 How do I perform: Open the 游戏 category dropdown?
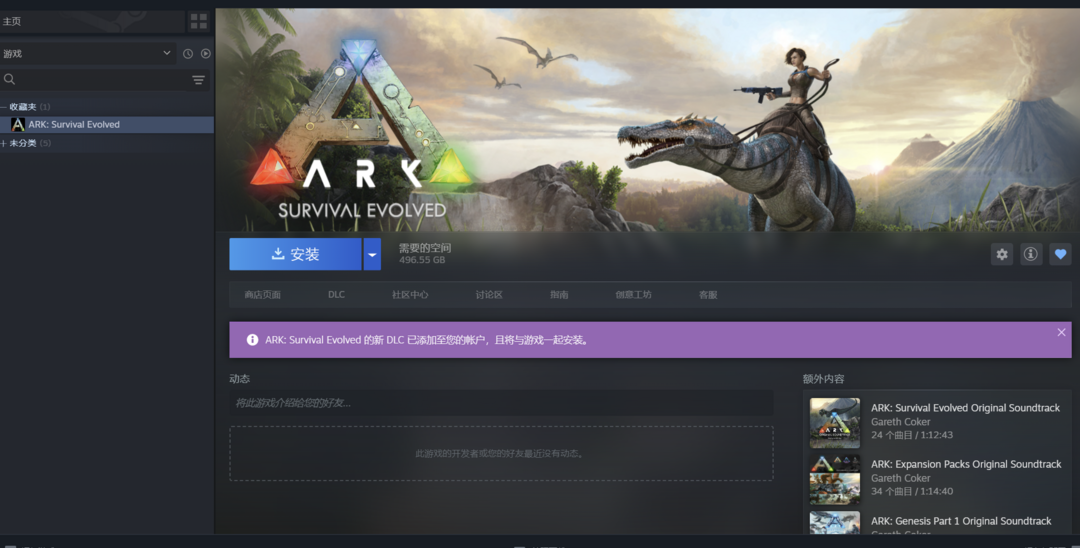(88, 54)
